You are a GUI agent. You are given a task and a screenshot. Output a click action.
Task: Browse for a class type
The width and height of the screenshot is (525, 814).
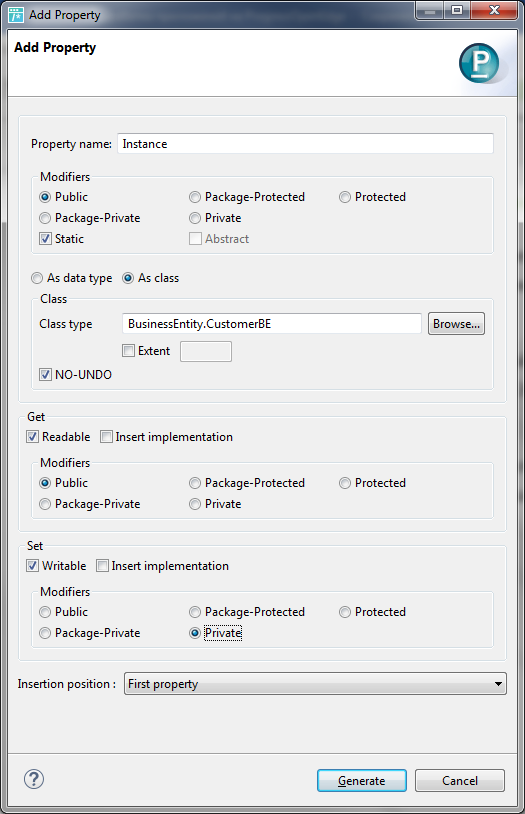point(456,324)
